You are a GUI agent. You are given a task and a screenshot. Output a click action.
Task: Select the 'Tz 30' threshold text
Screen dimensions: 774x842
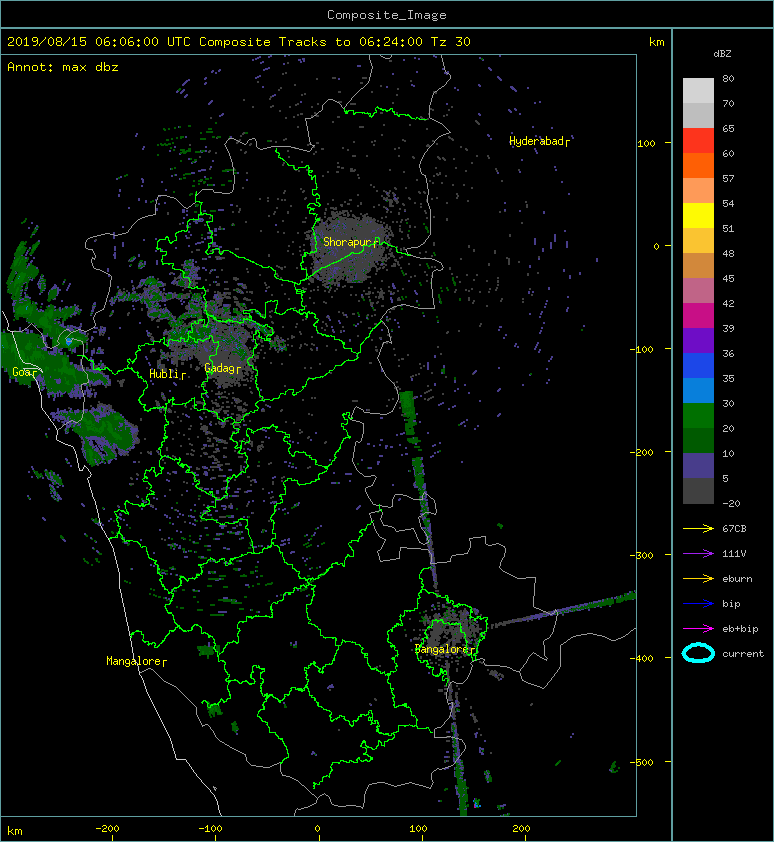point(451,42)
